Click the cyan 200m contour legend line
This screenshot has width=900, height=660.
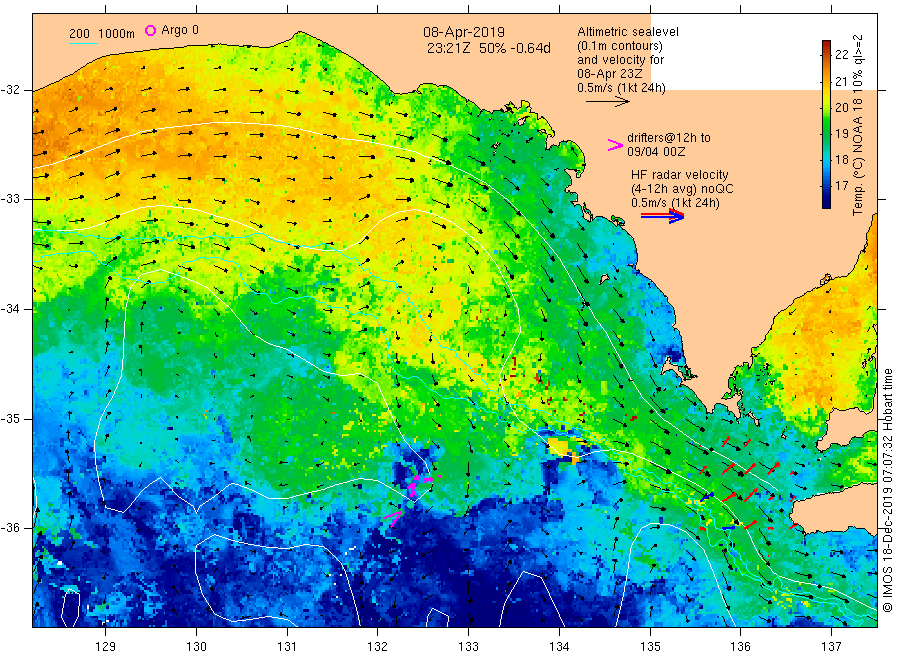coord(83,43)
